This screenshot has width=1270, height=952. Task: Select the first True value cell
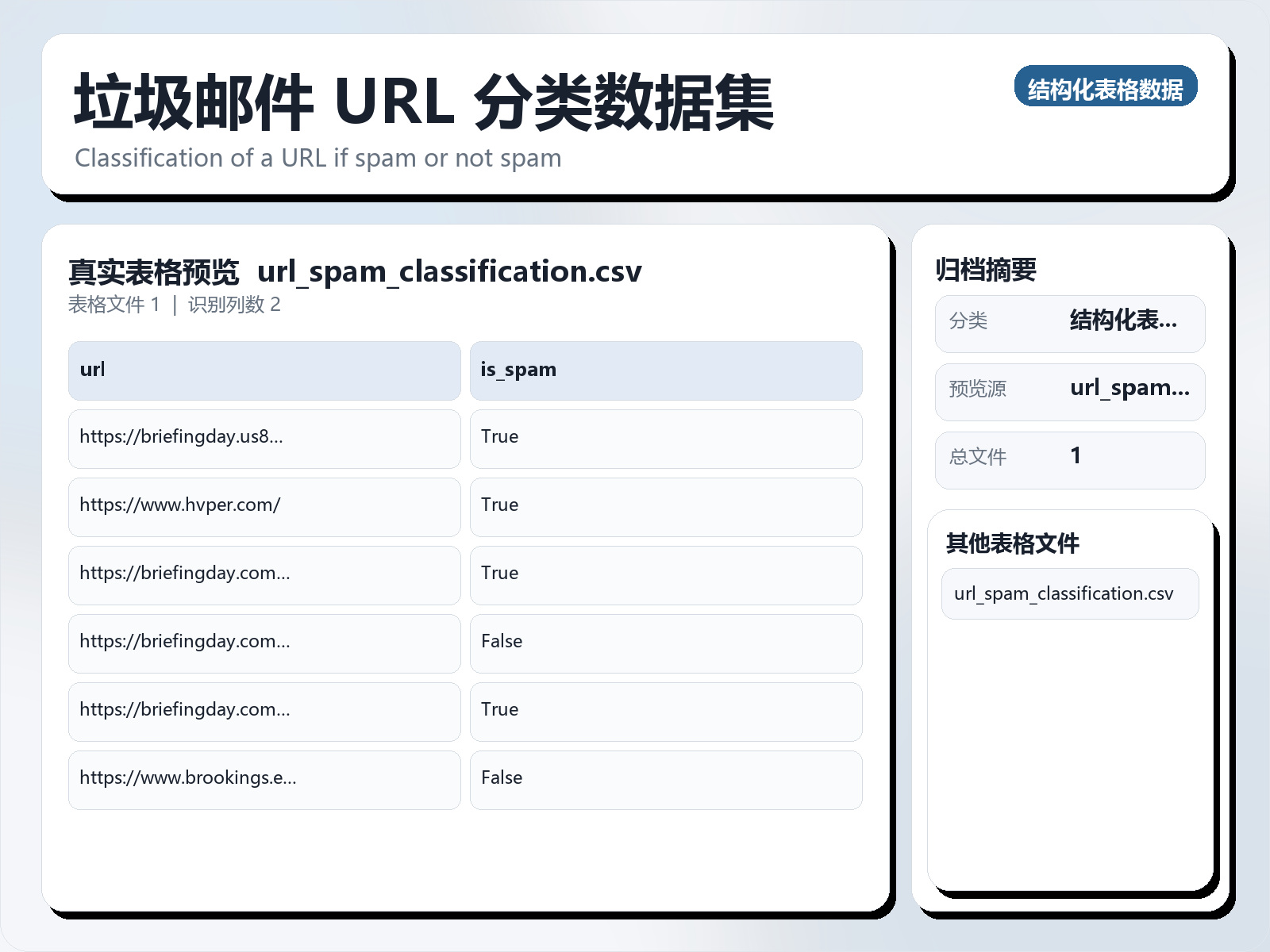click(x=665, y=438)
